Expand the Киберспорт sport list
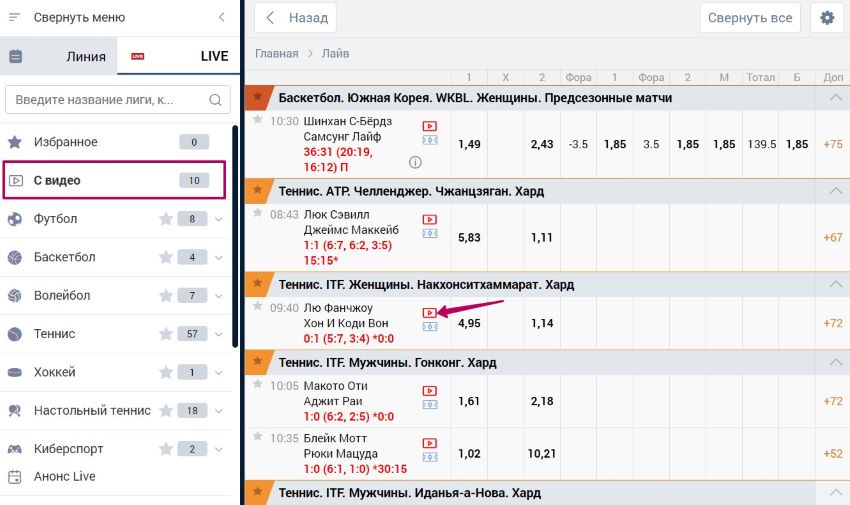850x505 pixels. [x=218, y=449]
